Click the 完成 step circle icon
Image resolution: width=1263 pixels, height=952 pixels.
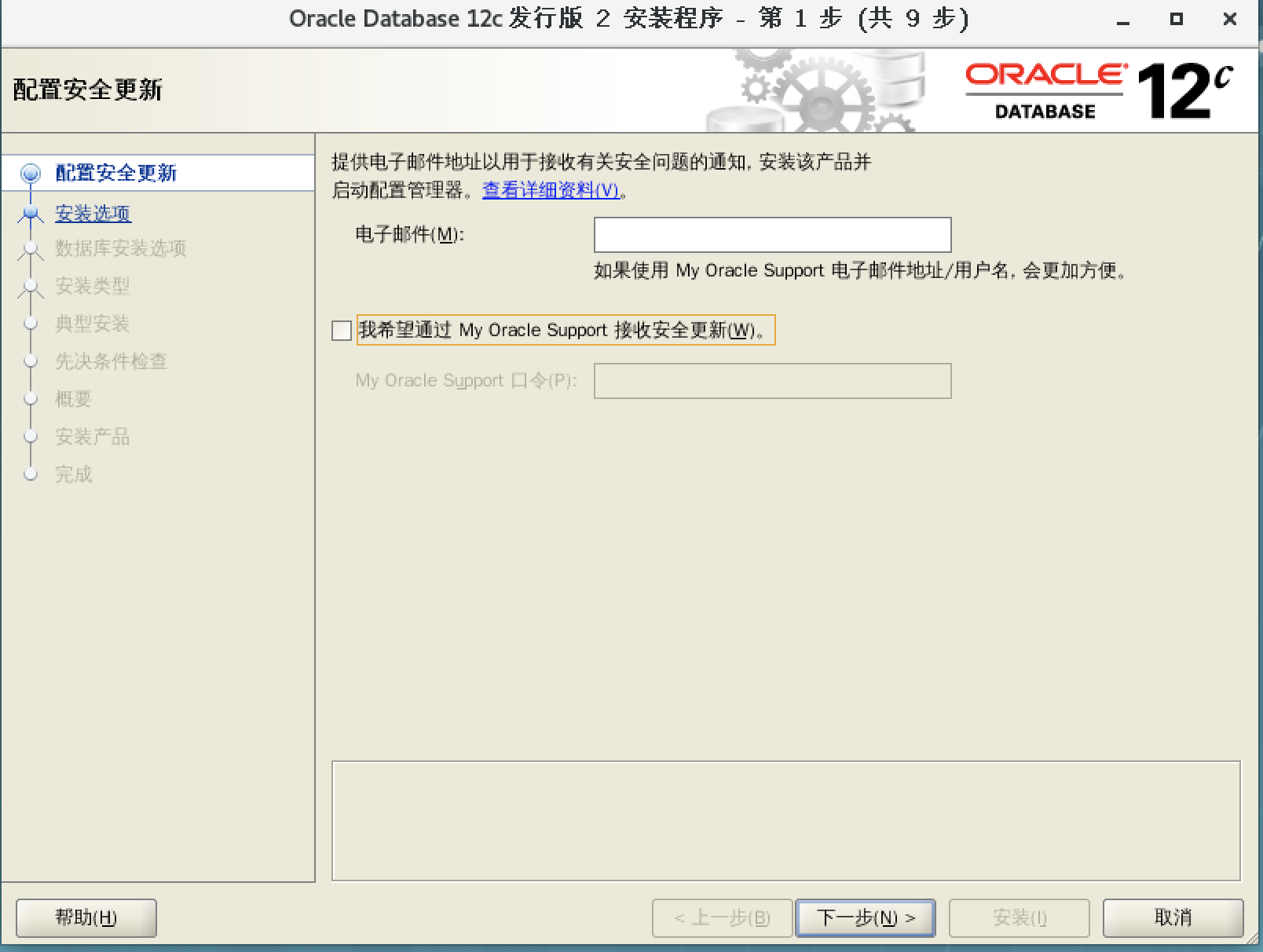point(30,474)
